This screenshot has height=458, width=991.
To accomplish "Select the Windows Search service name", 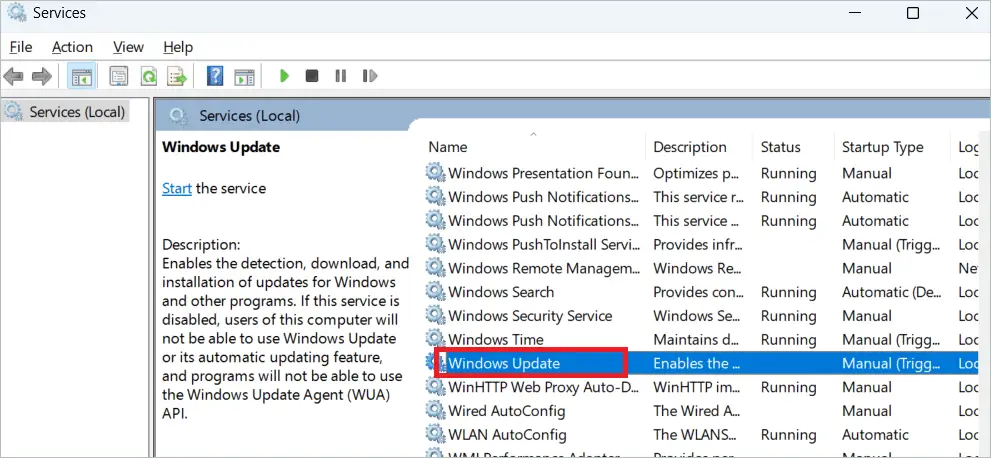I will (x=501, y=292).
